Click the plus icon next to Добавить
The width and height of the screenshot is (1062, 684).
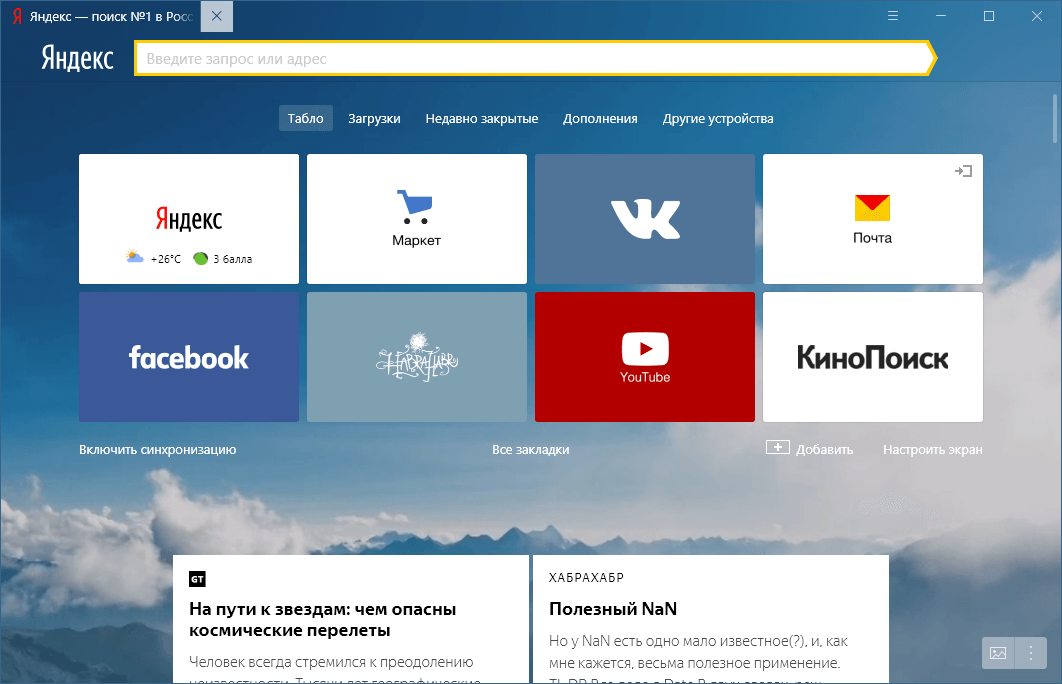[x=777, y=447]
